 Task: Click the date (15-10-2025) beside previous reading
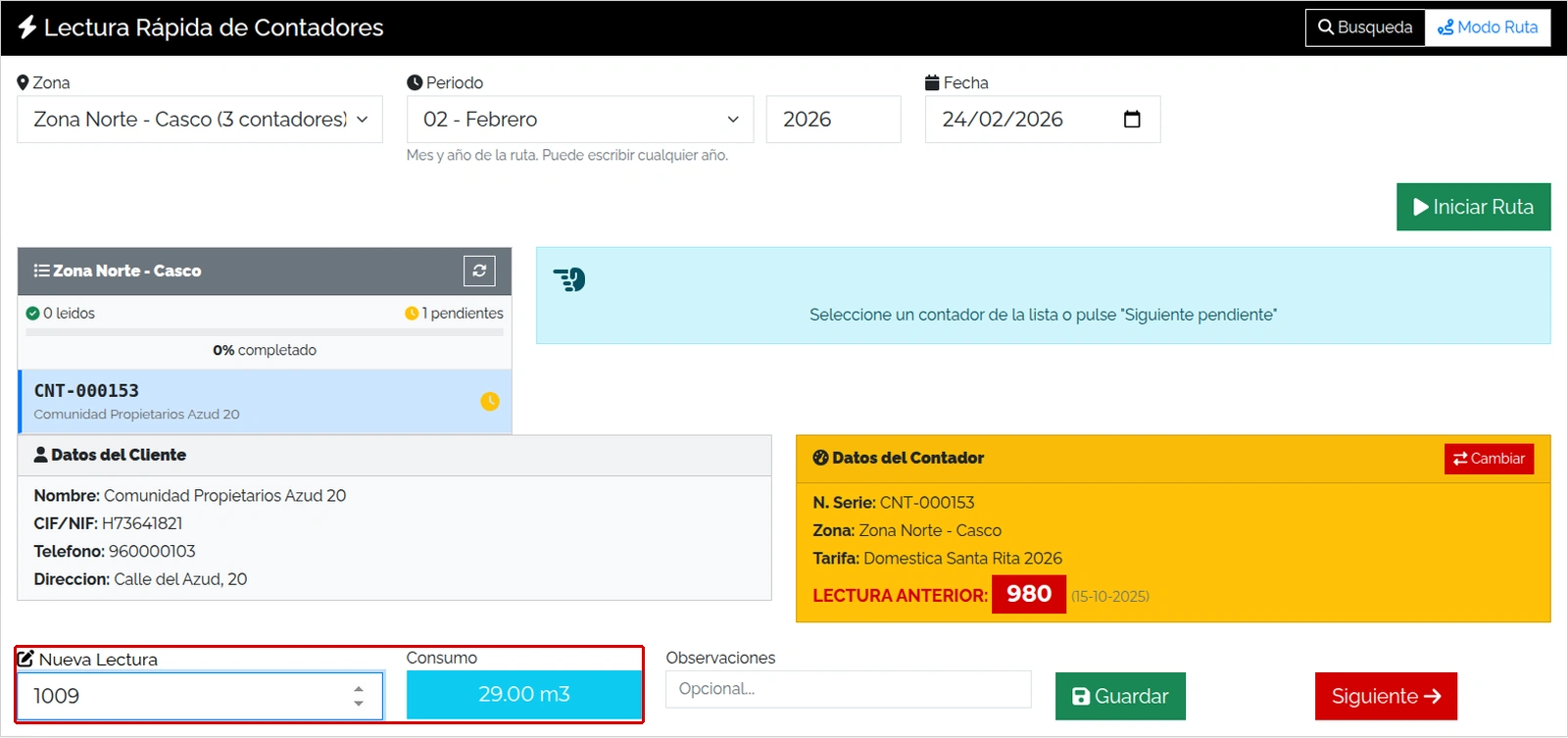[x=1110, y=597]
